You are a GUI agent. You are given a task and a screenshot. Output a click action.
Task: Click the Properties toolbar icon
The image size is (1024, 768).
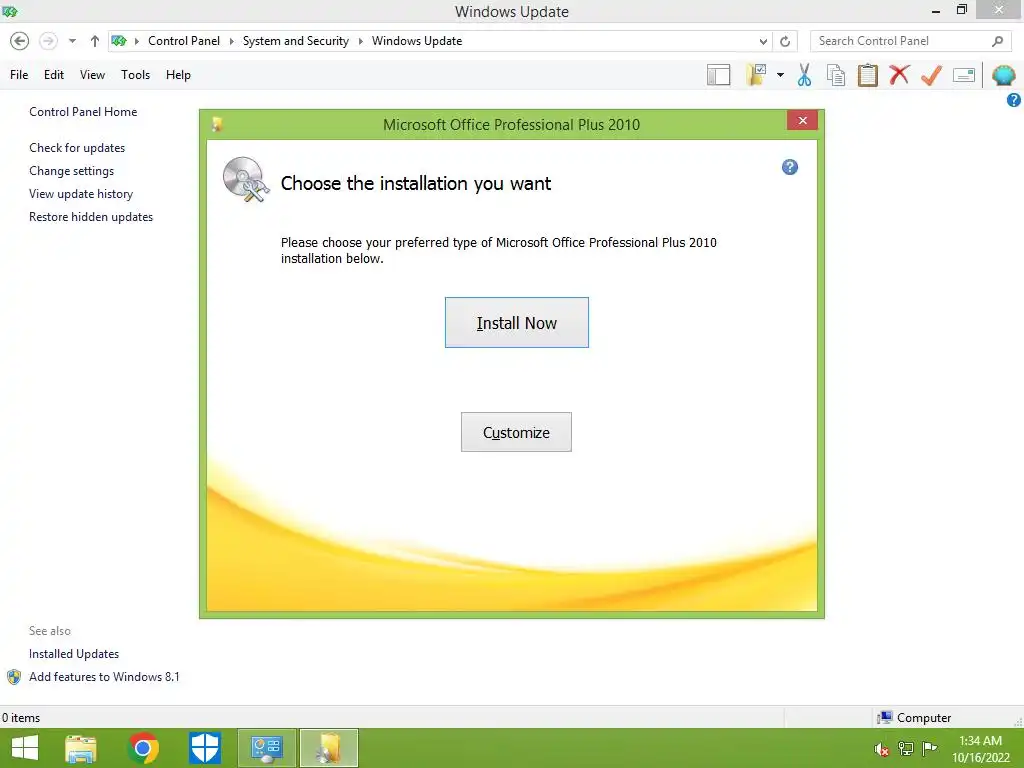pyautogui.click(x=964, y=75)
